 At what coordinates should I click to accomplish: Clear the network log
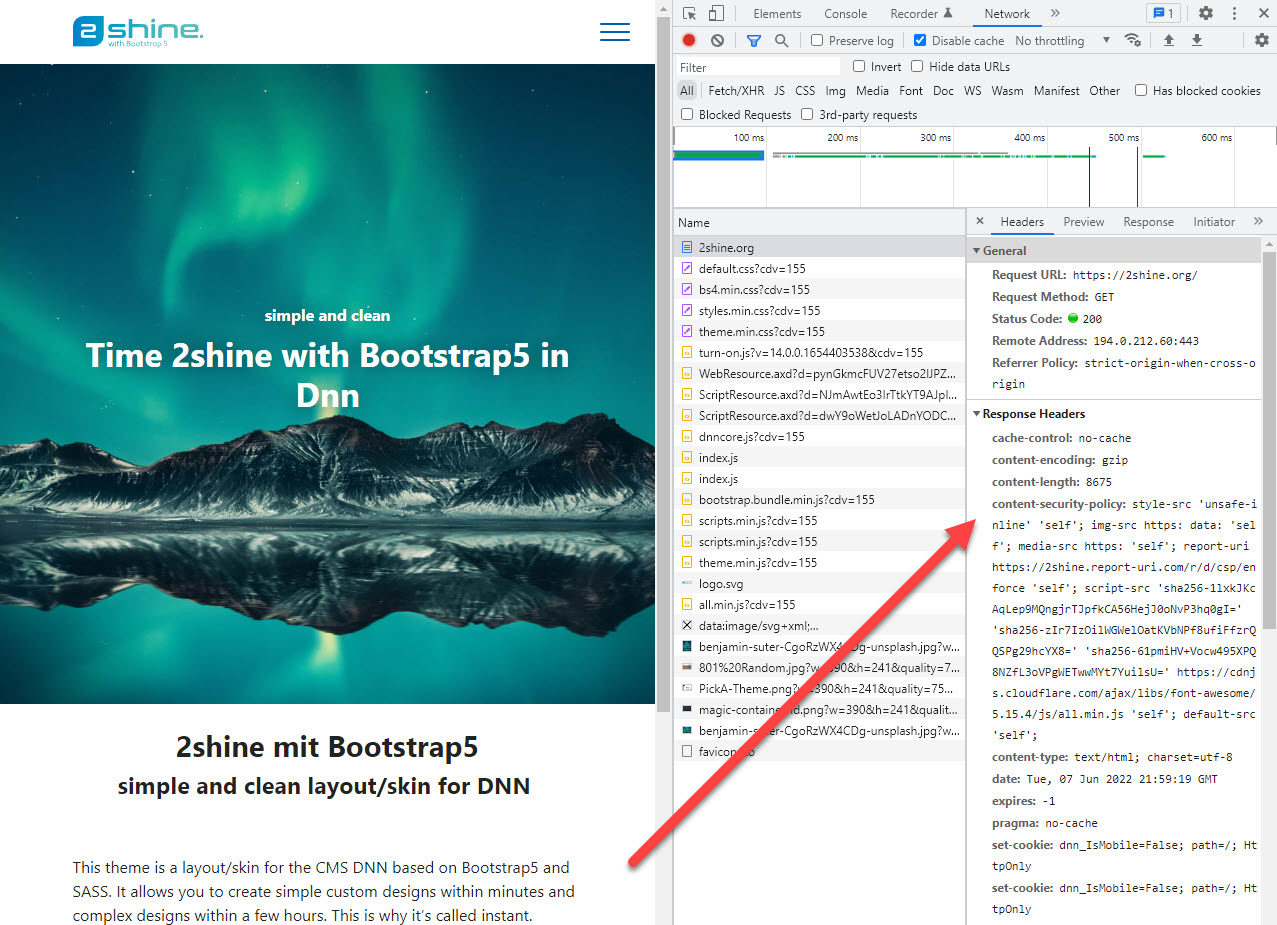(717, 40)
